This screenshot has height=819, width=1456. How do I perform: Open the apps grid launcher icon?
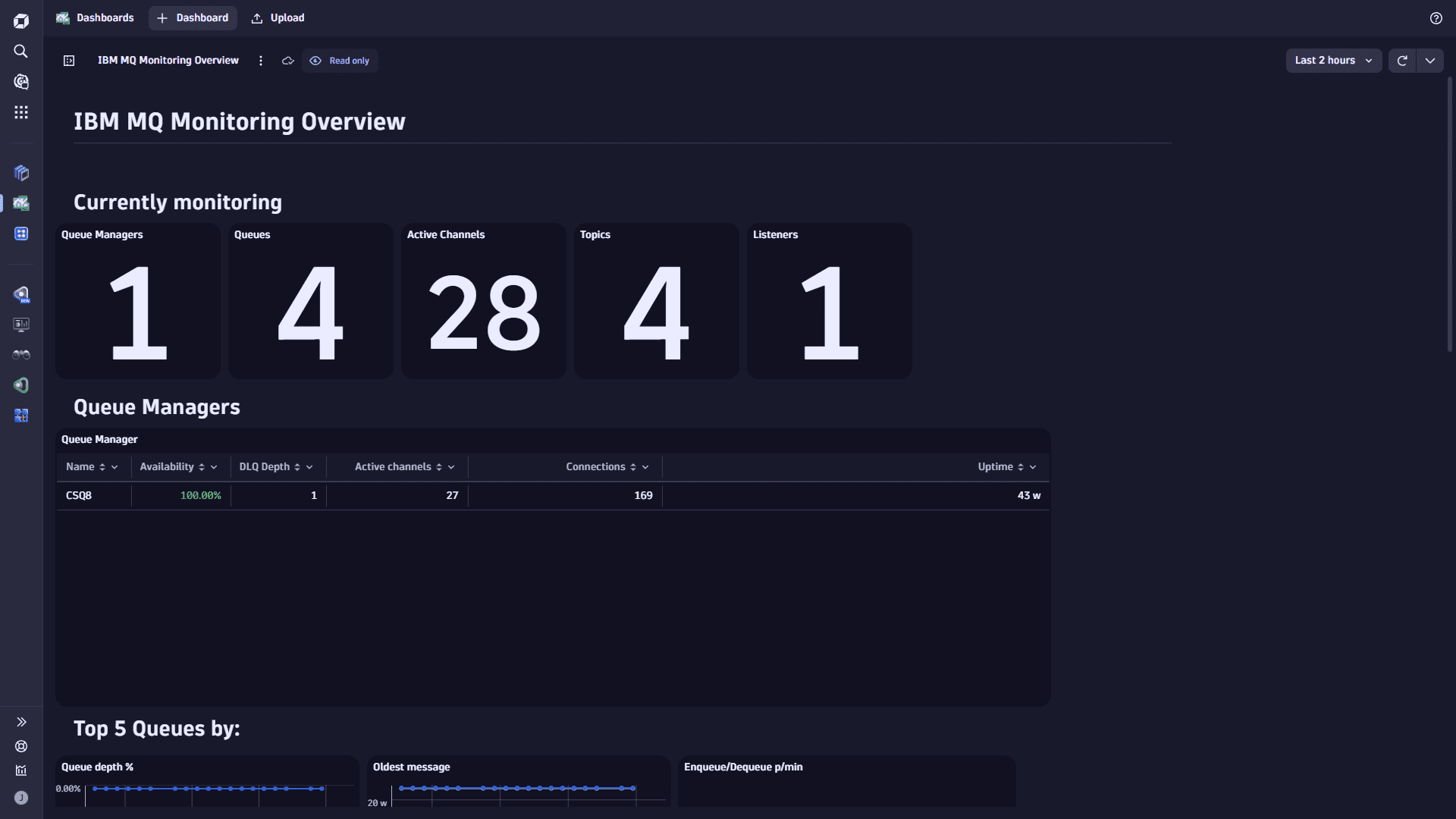(21, 112)
